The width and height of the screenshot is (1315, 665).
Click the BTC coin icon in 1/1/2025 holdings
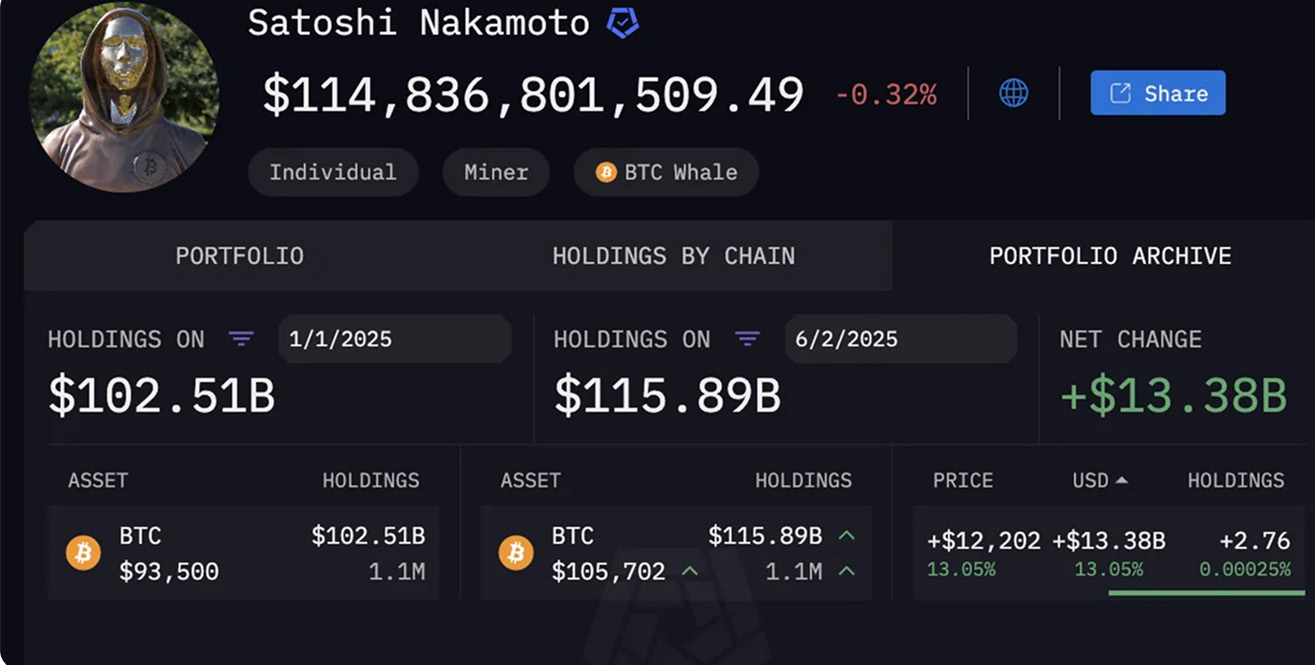click(83, 553)
